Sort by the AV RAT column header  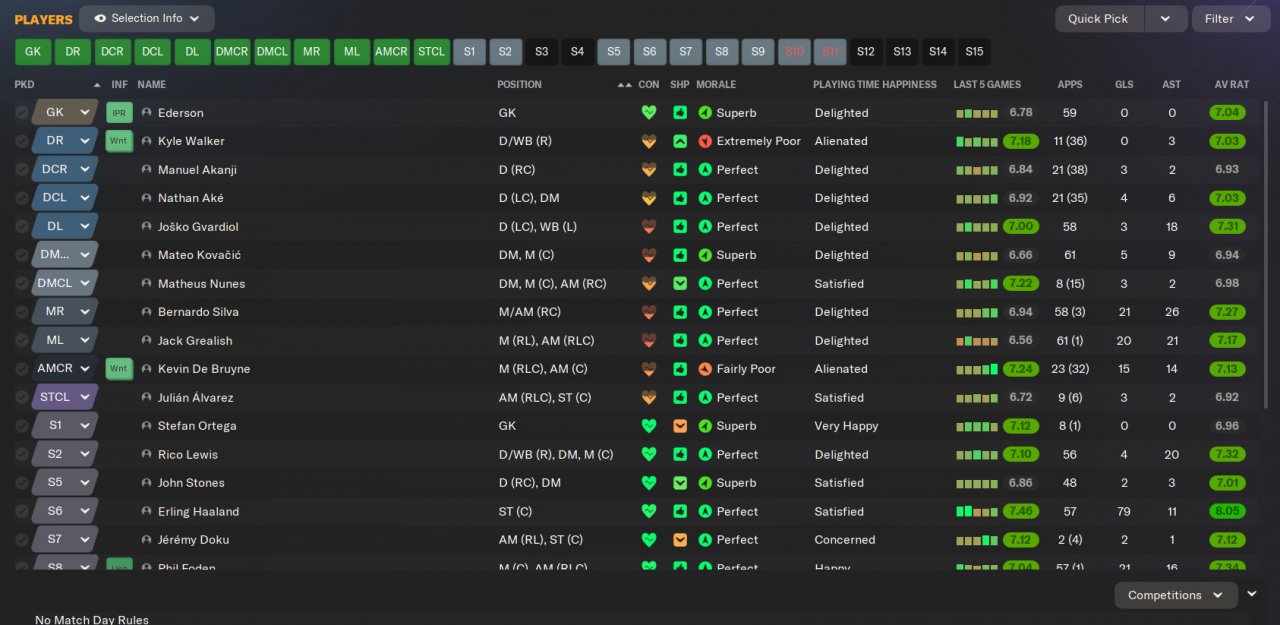1231,85
